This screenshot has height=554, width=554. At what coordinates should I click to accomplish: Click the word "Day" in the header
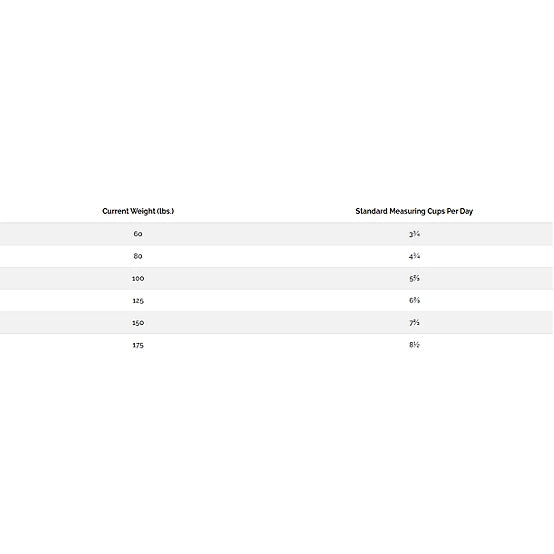[x=466, y=211]
